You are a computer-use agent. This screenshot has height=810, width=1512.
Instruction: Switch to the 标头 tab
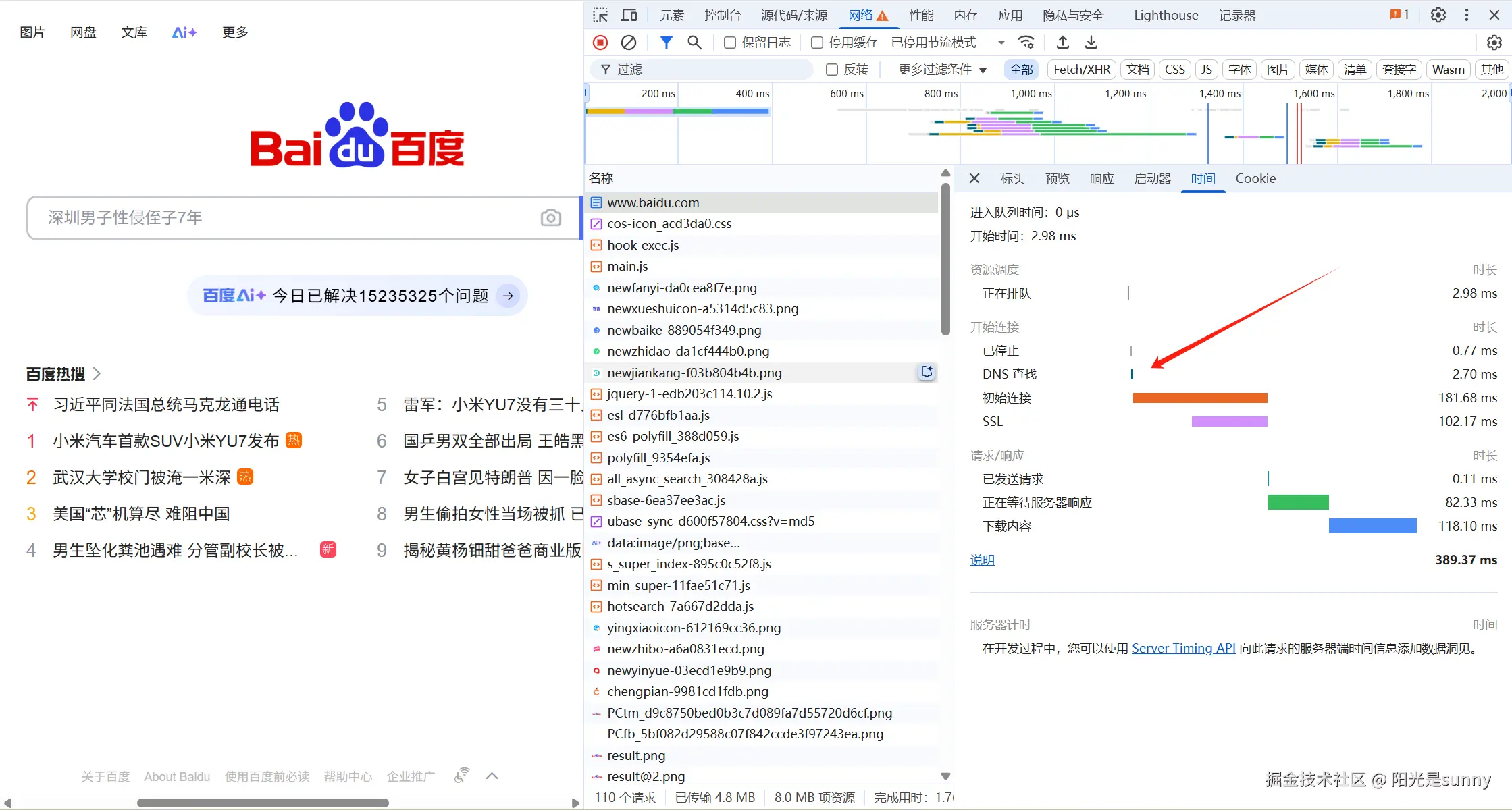pos(1012,178)
